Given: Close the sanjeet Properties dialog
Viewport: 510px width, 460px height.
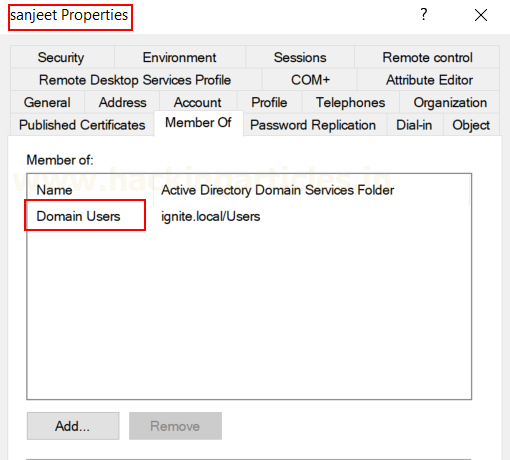Looking at the screenshot, I should tap(481, 15).
